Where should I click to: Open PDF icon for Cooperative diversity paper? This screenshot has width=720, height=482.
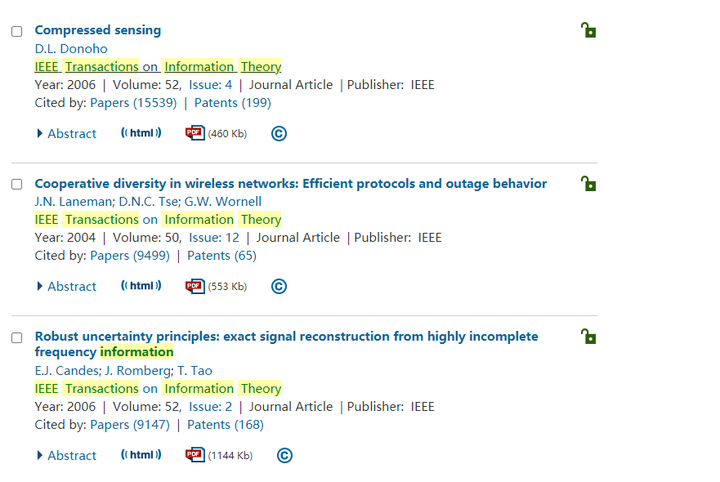tap(195, 286)
